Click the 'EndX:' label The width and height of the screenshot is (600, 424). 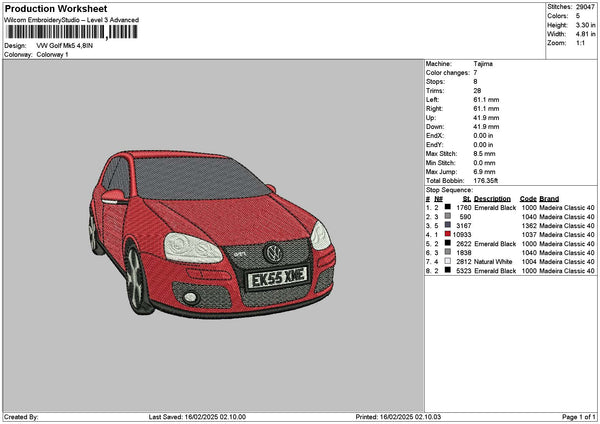pyautogui.click(x=435, y=136)
